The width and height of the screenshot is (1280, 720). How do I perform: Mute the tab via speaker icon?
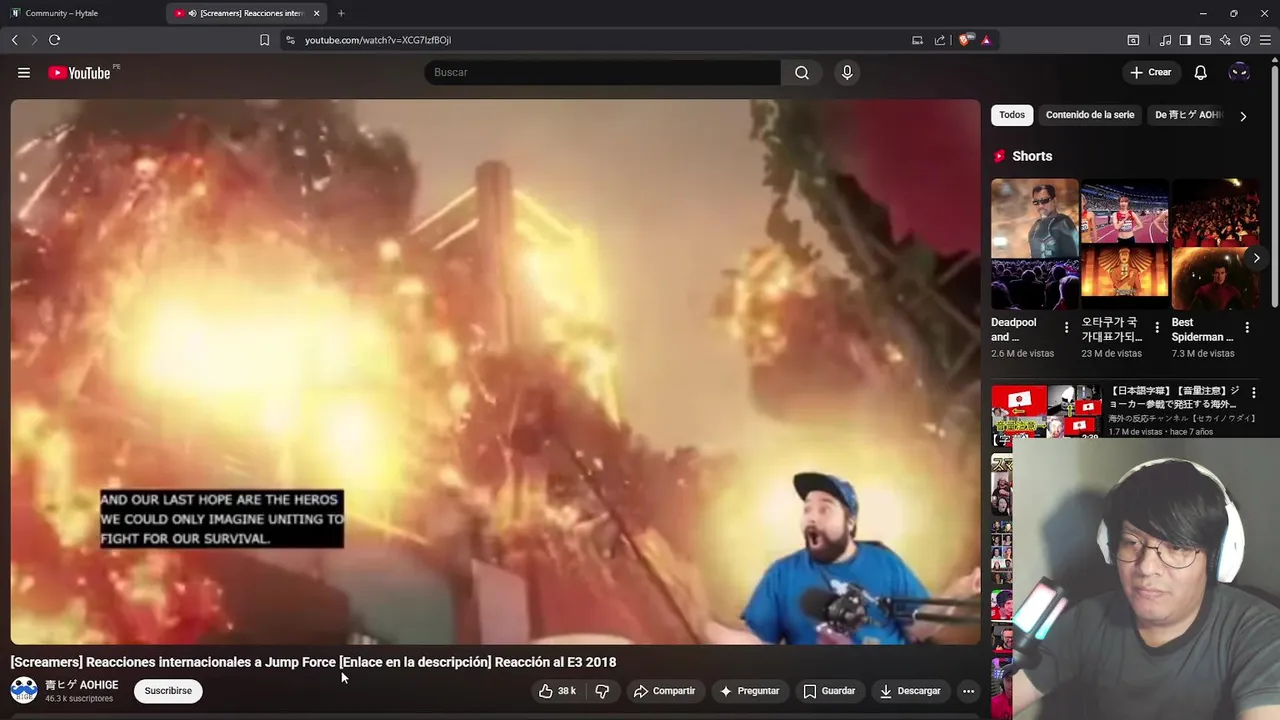pyautogui.click(x=192, y=13)
